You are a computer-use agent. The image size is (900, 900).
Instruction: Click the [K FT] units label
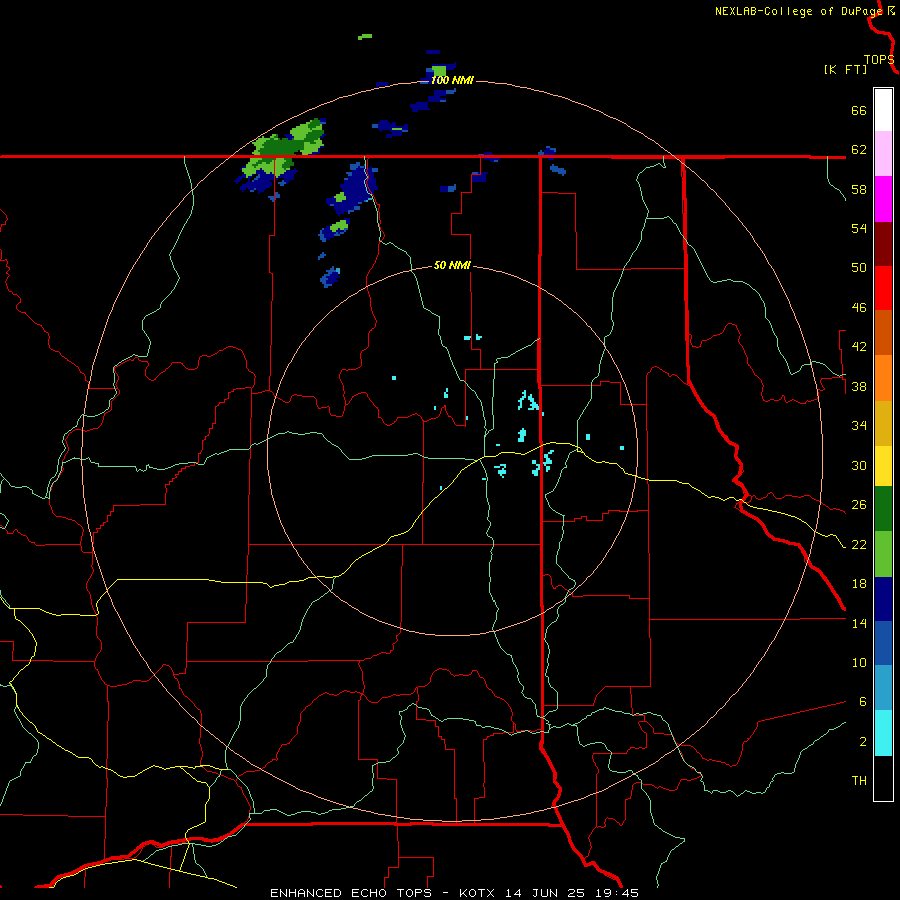[845, 70]
